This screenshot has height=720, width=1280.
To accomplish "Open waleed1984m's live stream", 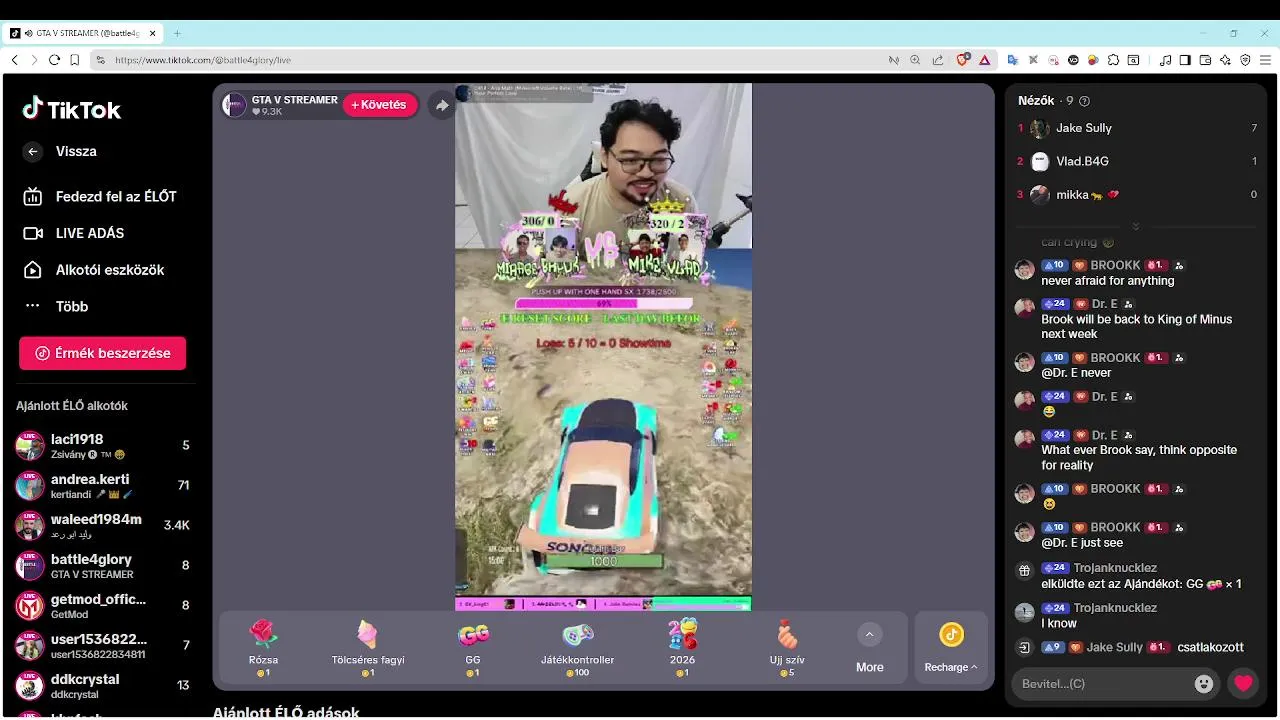I will click(102, 526).
